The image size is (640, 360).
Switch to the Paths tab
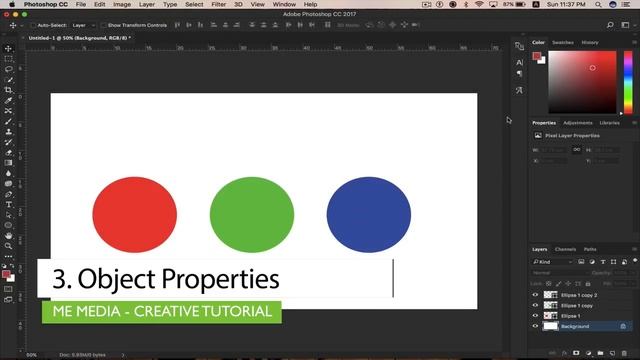(x=590, y=249)
